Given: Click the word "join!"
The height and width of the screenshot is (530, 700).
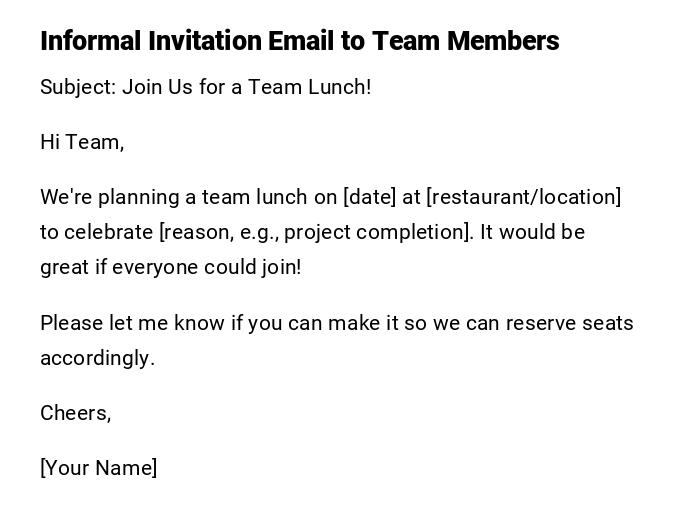Looking at the screenshot, I should [280, 267].
